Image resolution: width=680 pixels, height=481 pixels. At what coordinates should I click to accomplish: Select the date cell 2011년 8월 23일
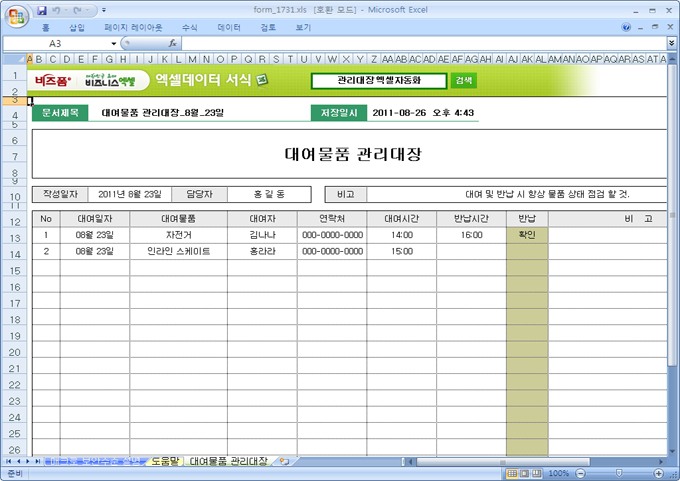(x=130, y=194)
